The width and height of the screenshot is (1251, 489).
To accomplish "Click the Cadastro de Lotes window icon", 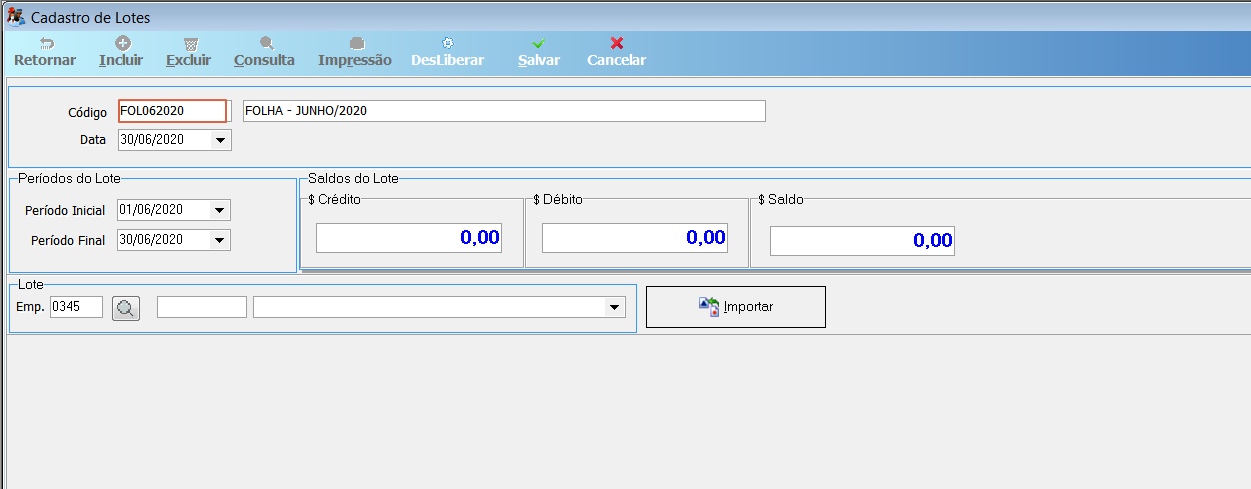I will click(16, 17).
